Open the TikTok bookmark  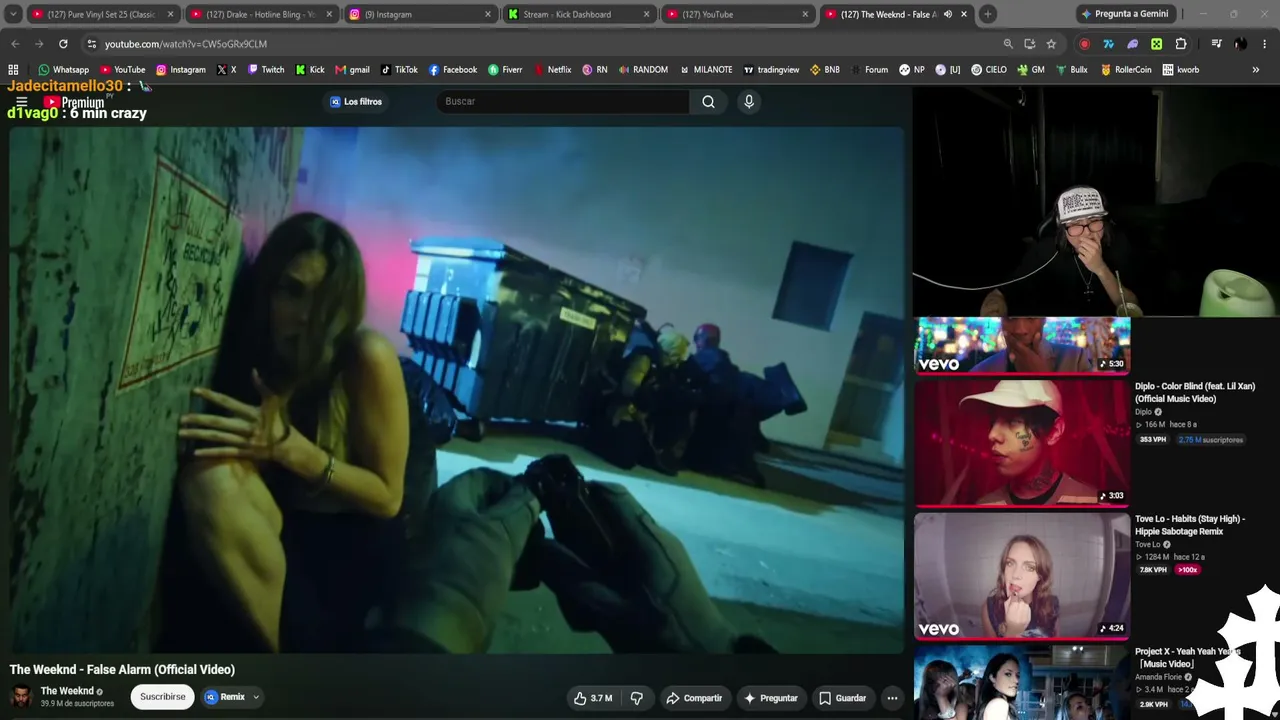tap(399, 70)
